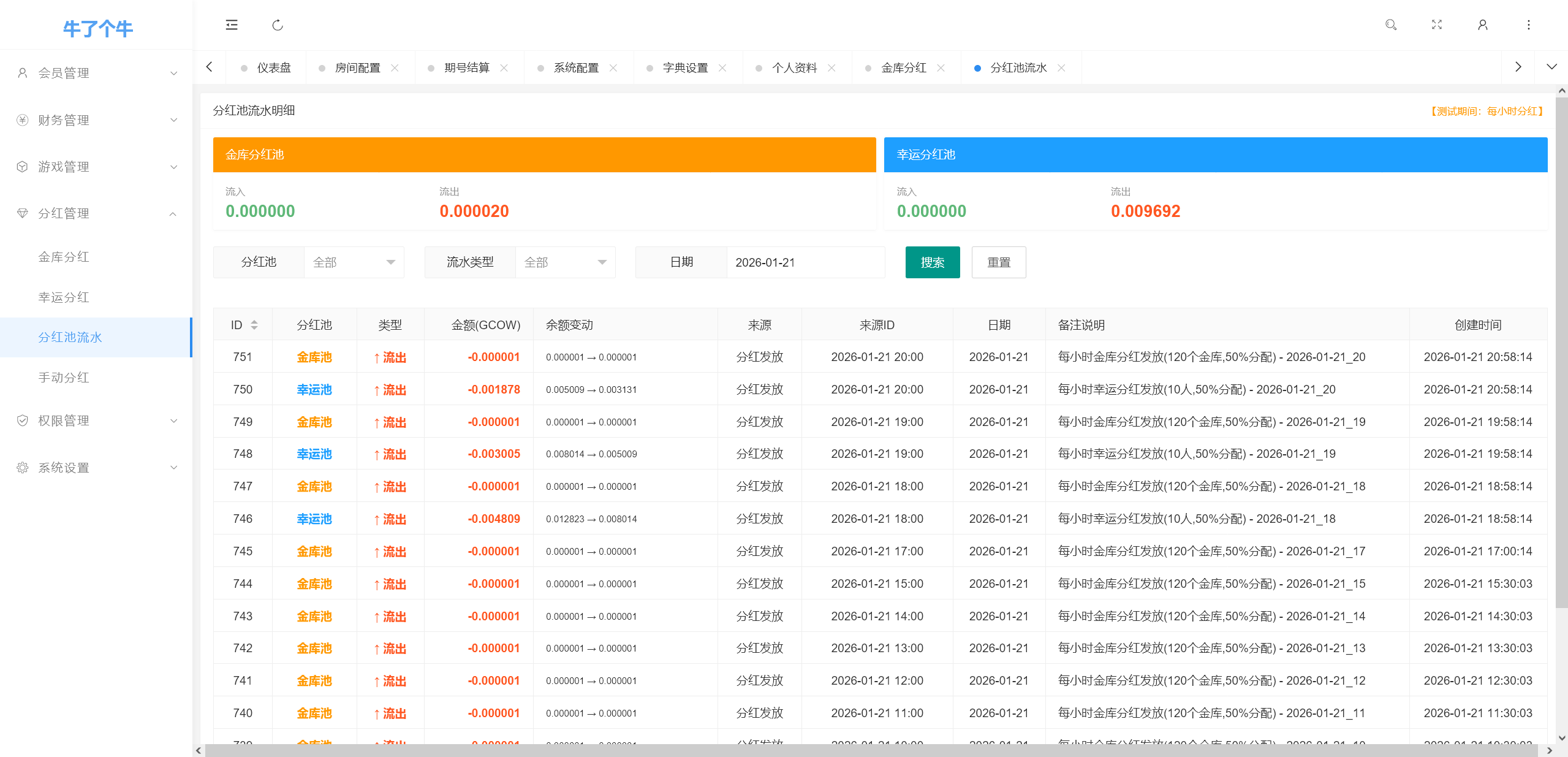Click the 幸运池 link in row 750
This screenshot has width=1568, height=757.
(314, 389)
